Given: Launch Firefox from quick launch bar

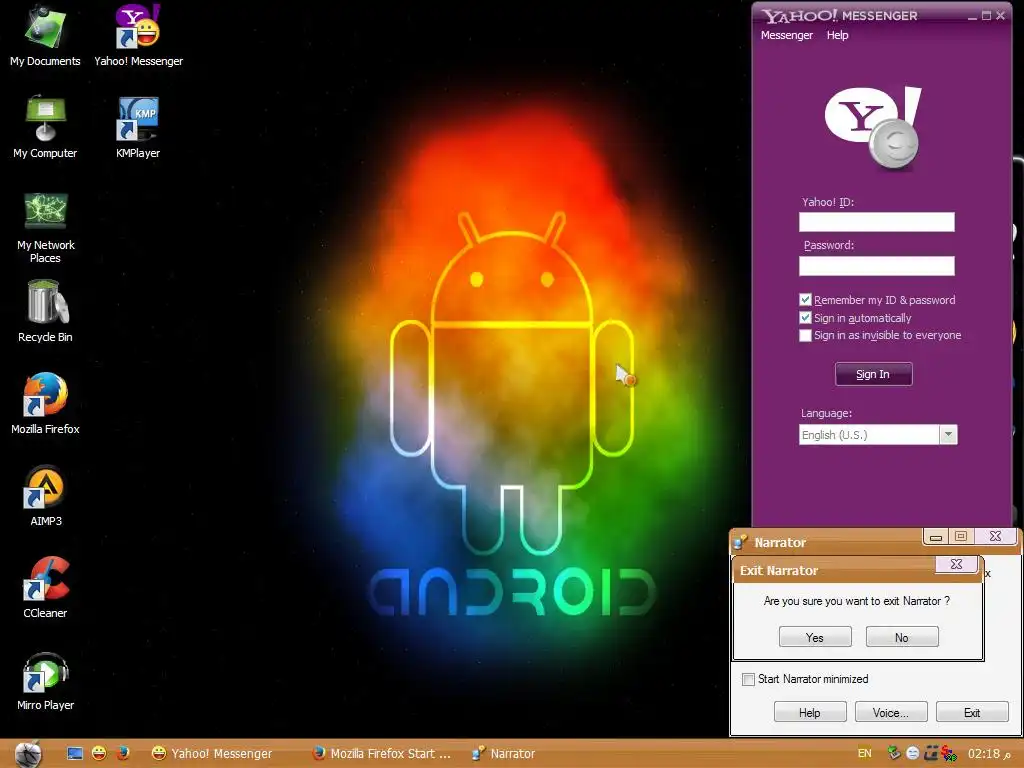Looking at the screenshot, I should [123, 754].
